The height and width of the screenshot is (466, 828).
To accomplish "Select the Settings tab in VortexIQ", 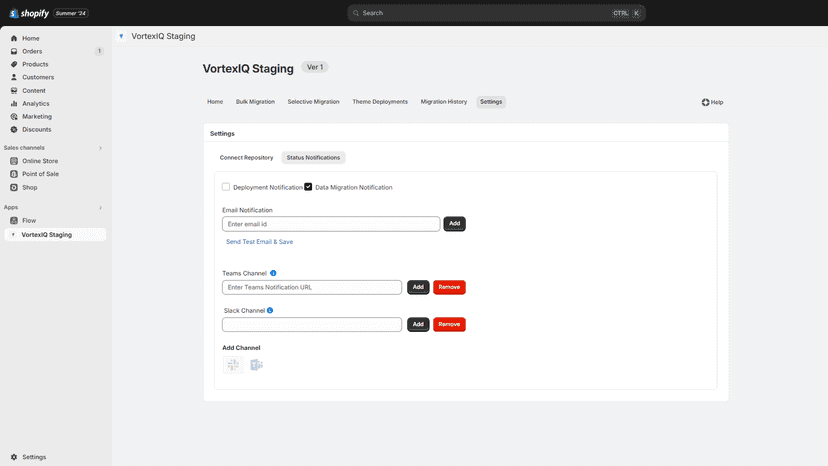I will click(491, 102).
